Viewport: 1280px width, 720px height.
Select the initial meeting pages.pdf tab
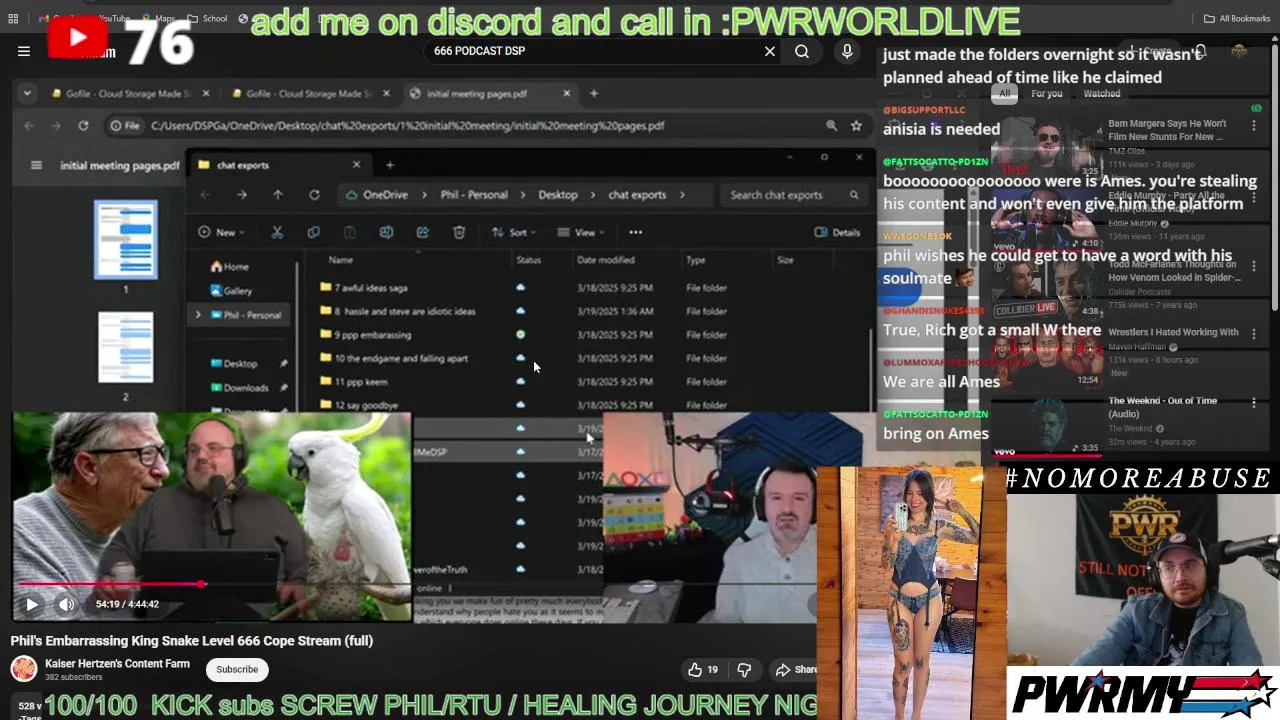coord(476,93)
